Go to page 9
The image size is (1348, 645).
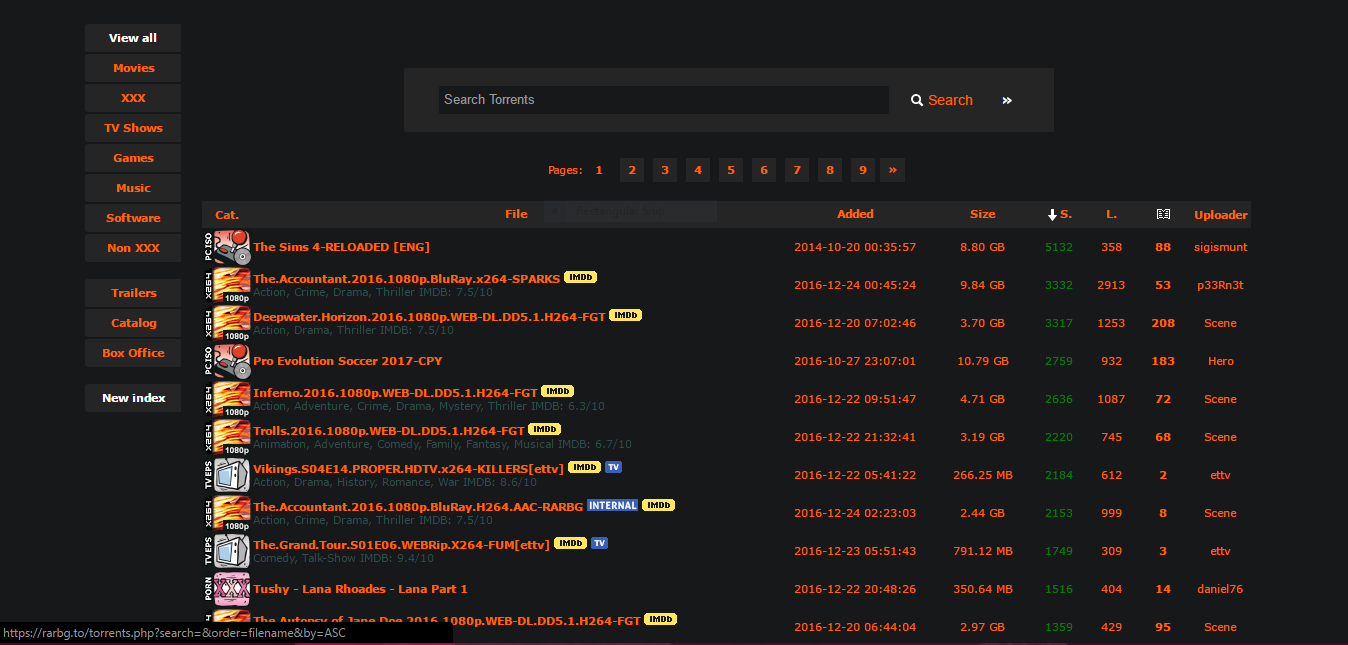click(863, 170)
